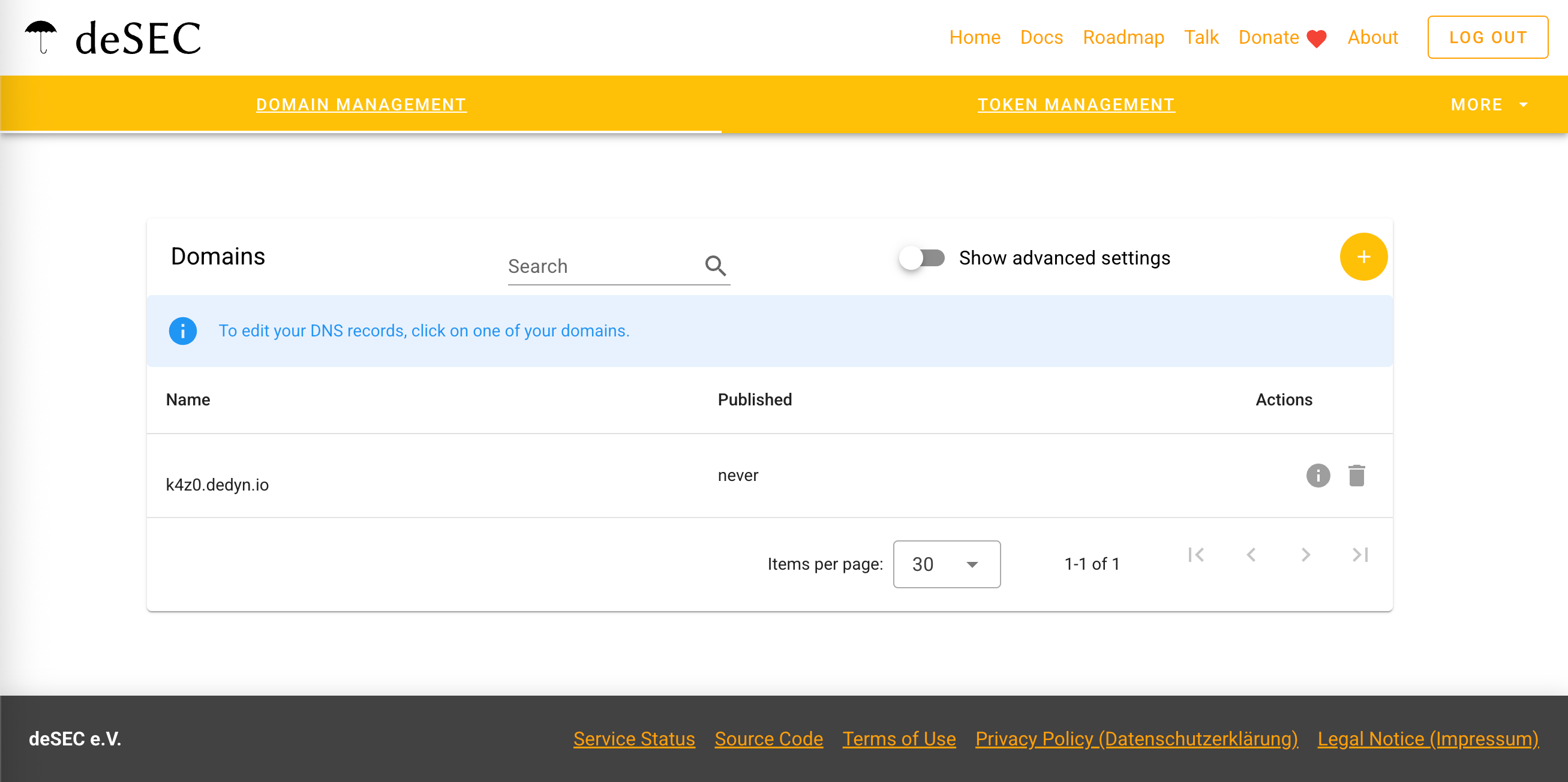This screenshot has height=782, width=1568.
Task: Open the Home page link
Action: [975, 37]
